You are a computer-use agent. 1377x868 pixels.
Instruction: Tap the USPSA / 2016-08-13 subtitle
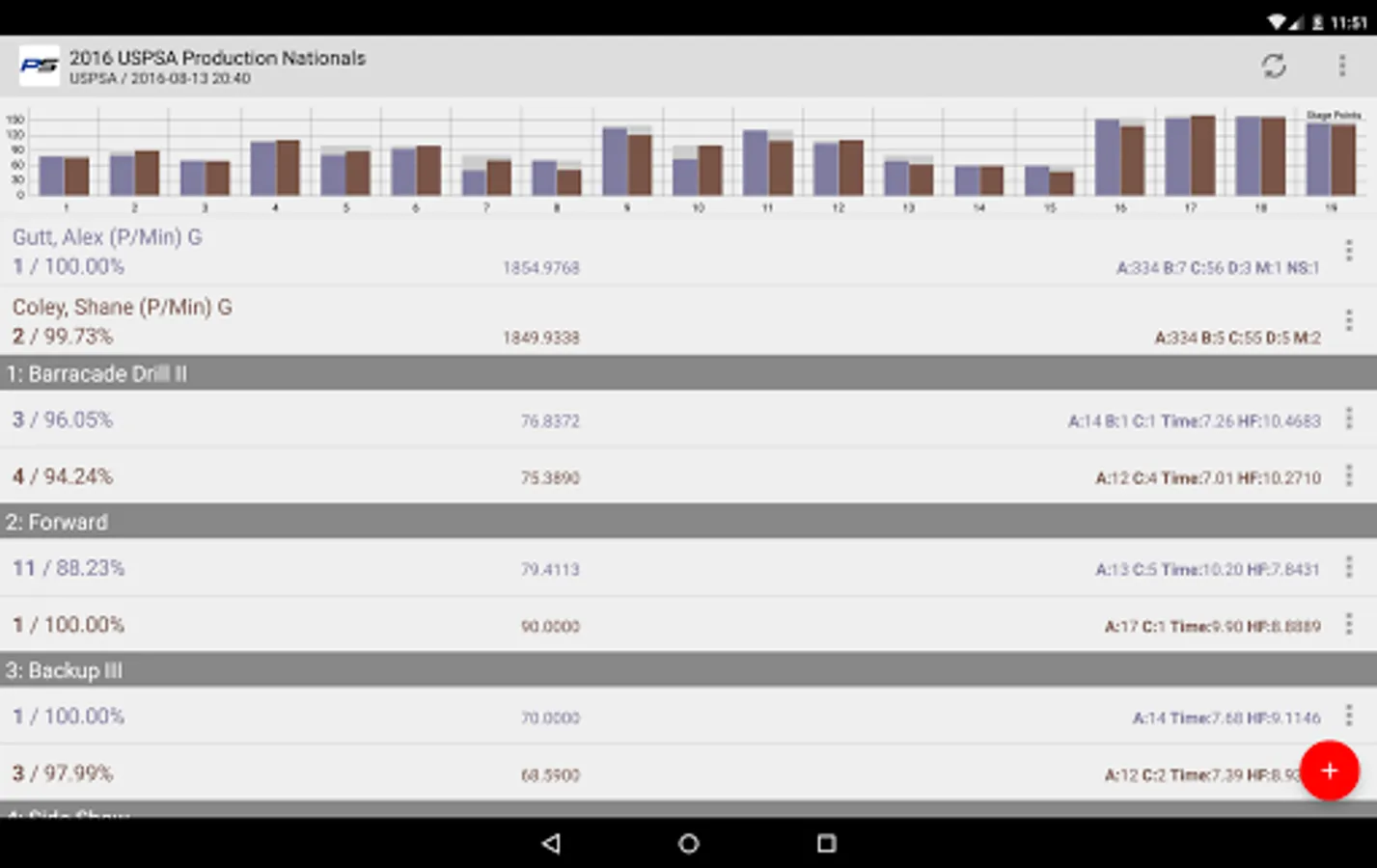[159, 79]
